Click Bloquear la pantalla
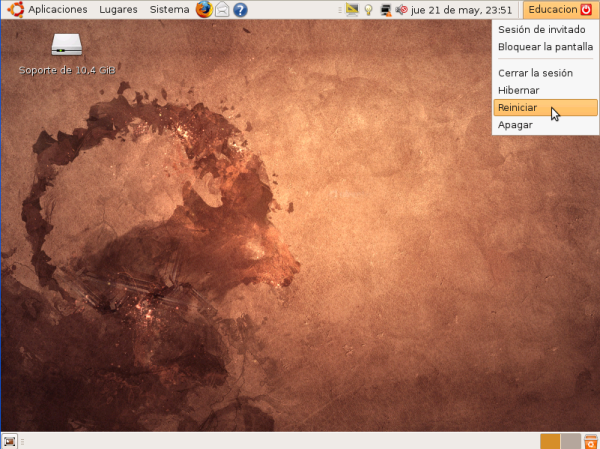This screenshot has width=600, height=449. click(545, 47)
